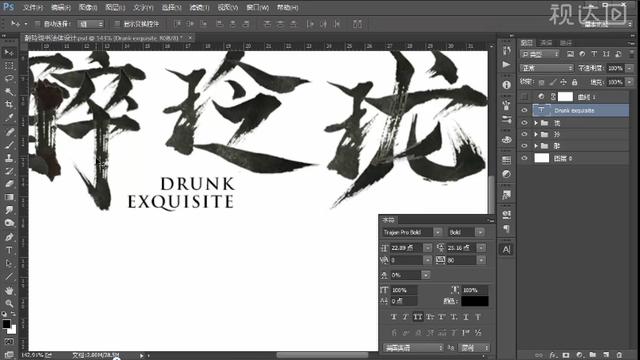Select the Hand tool
Screen dimensions: 640x360
pos(9,290)
